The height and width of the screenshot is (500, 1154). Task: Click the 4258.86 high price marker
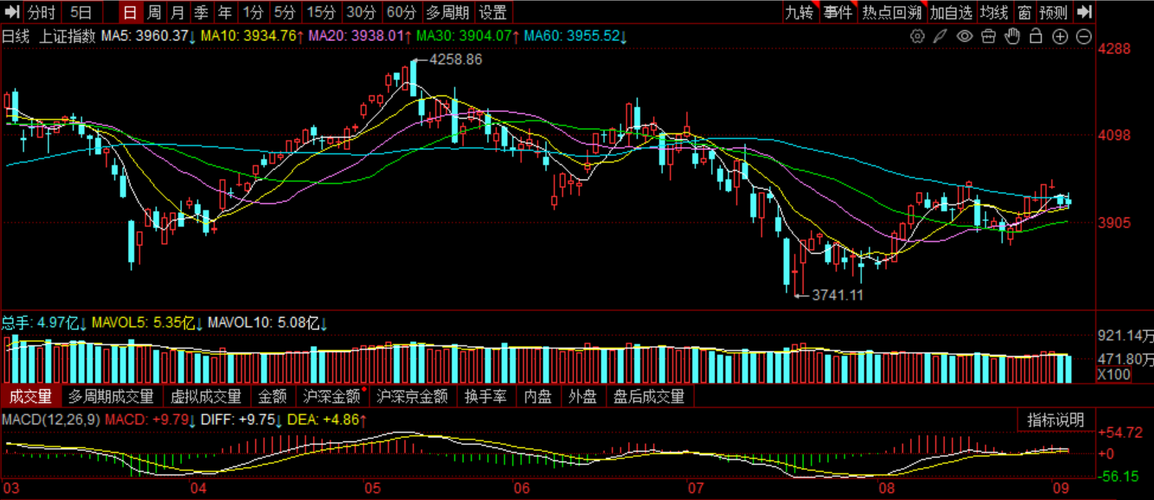click(x=456, y=60)
